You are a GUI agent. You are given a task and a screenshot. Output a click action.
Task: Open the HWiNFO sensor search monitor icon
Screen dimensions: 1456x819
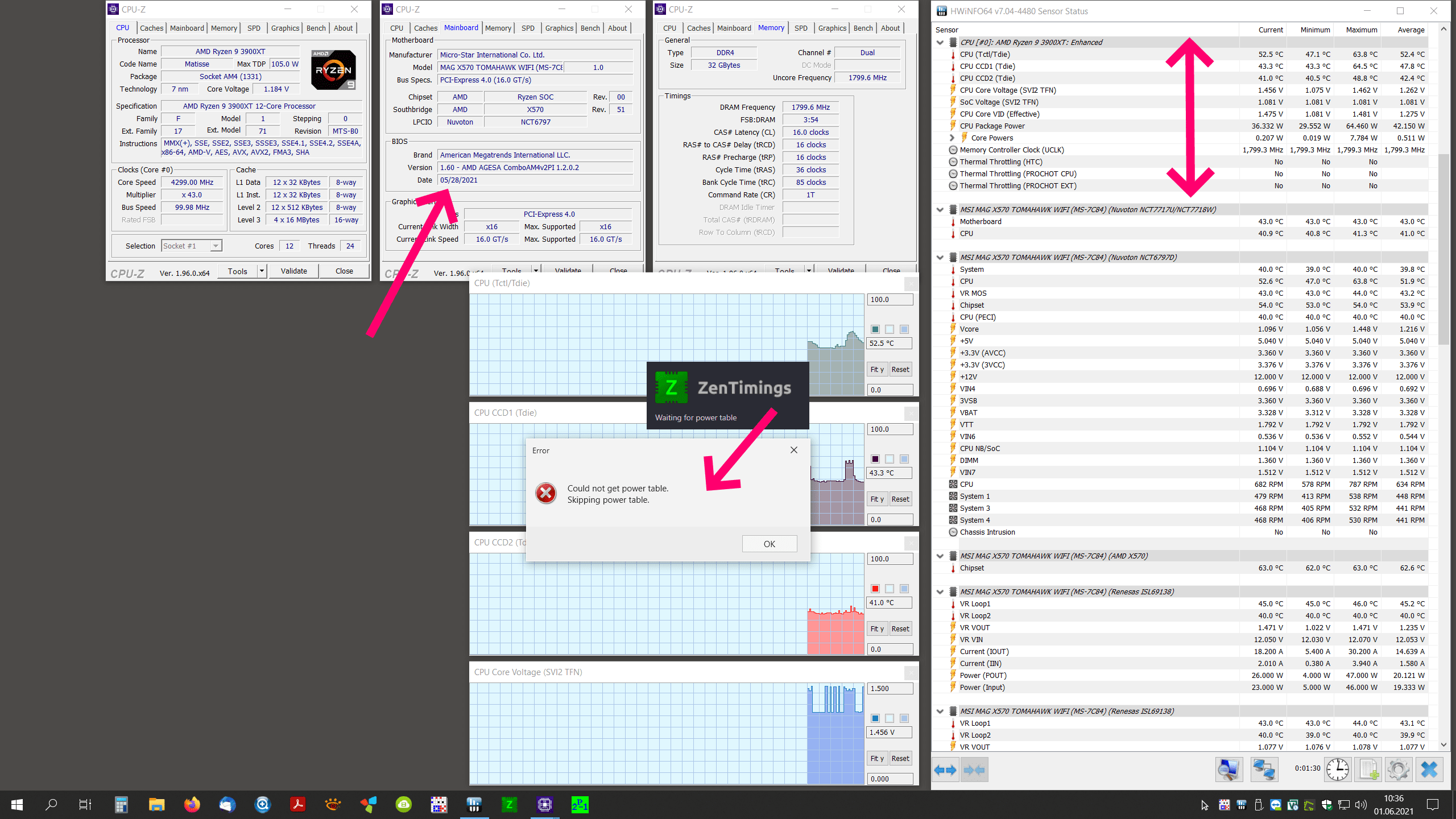[x=1228, y=770]
